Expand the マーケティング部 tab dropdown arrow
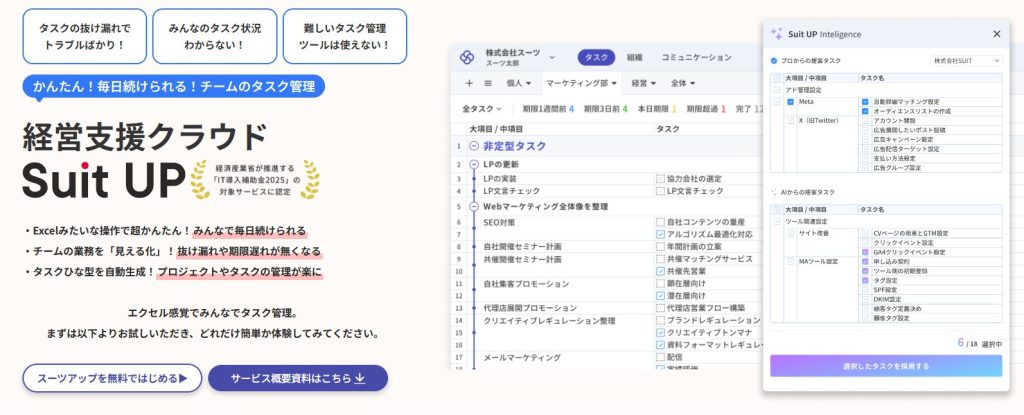The height and width of the screenshot is (415, 1024). (x=614, y=84)
